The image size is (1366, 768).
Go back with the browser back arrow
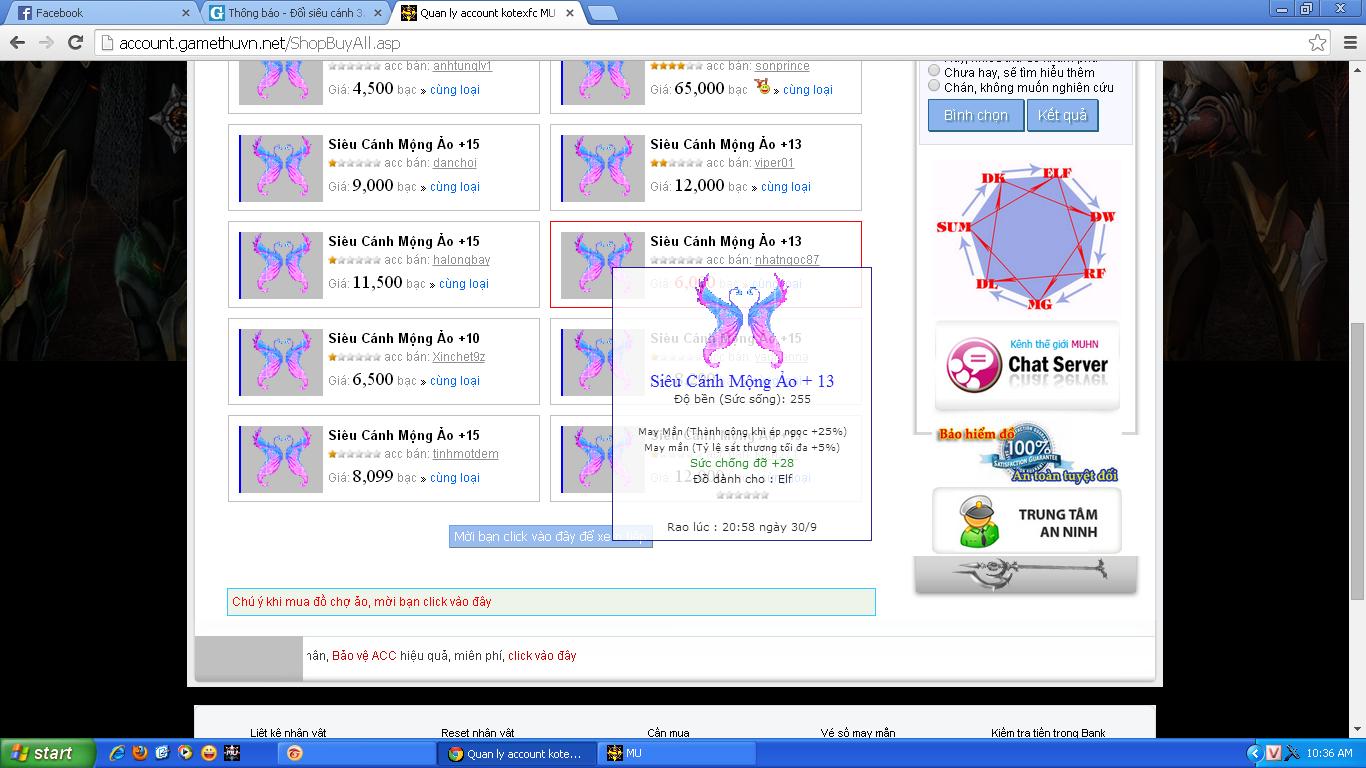pyautogui.click(x=17, y=43)
